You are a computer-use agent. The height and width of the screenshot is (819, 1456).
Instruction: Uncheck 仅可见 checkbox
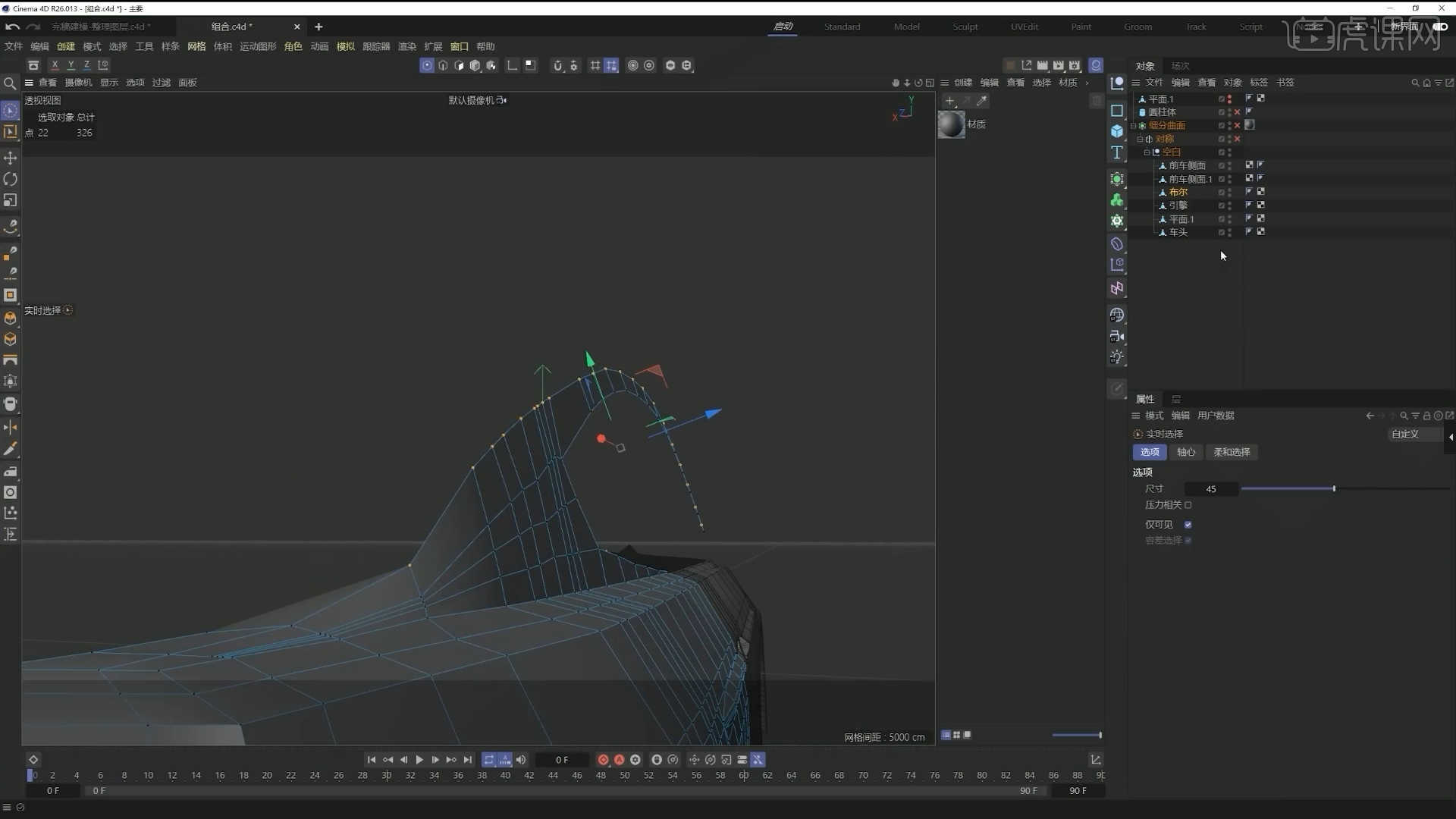1188,525
